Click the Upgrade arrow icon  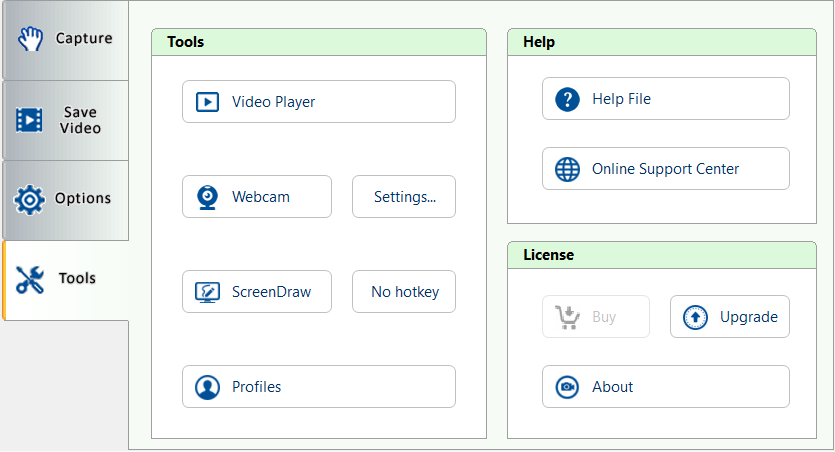coord(695,317)
